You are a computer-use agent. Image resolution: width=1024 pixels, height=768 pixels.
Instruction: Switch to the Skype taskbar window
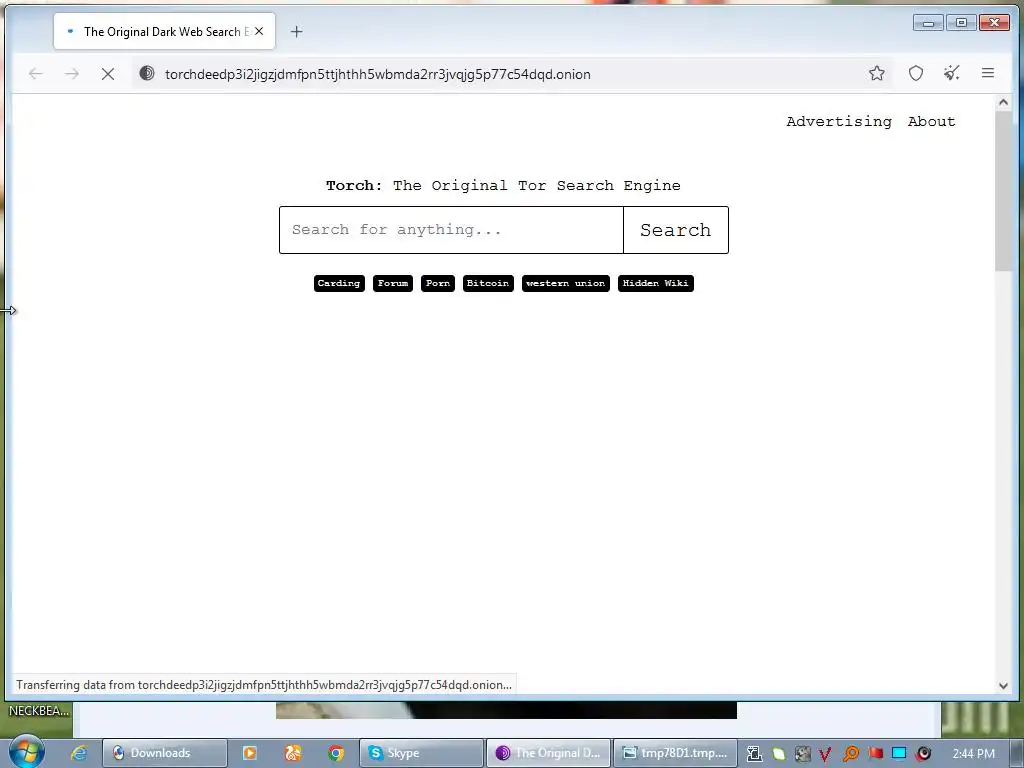coord(421,753)
